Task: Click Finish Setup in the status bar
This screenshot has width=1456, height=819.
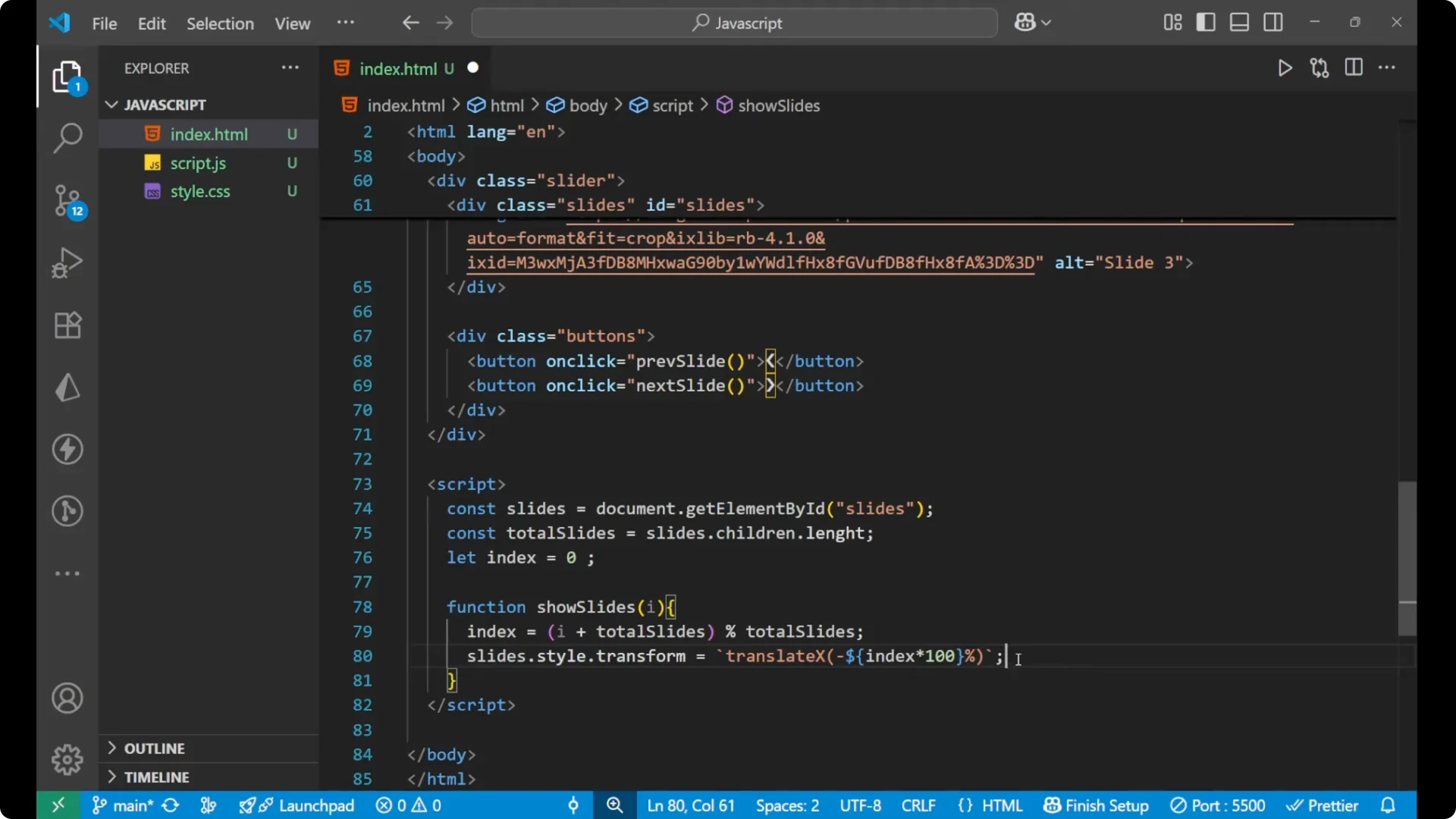Action: coord(1095,805)
